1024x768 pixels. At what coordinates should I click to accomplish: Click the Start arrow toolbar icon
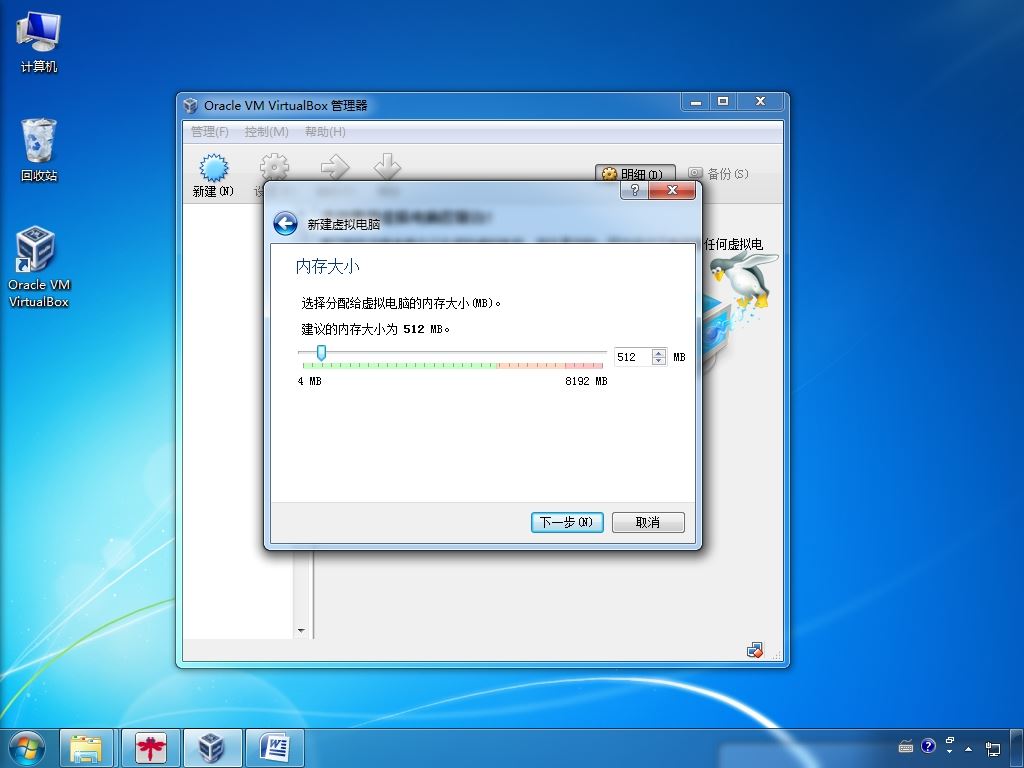pyautogui.click(x=335, y=167)
